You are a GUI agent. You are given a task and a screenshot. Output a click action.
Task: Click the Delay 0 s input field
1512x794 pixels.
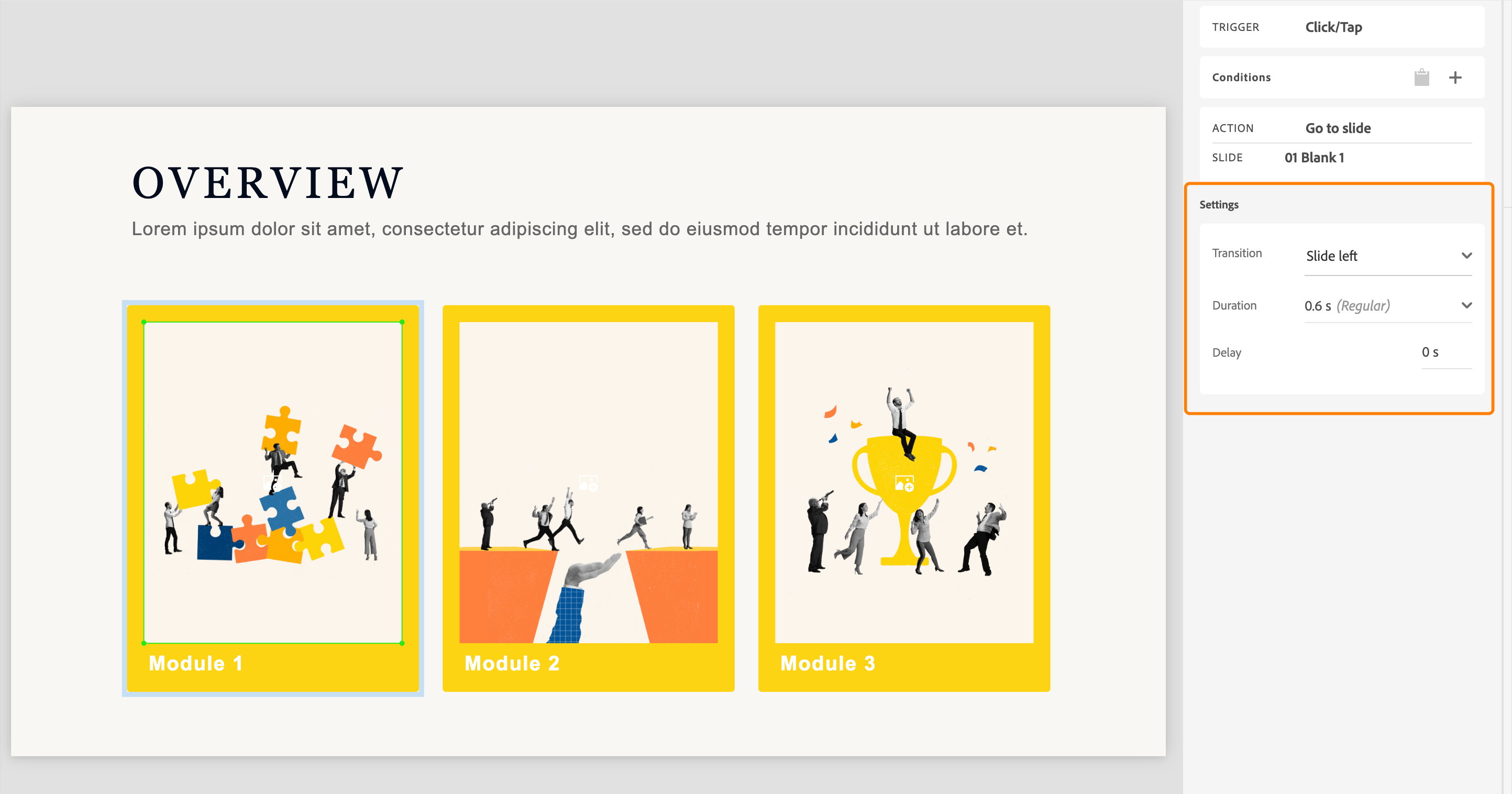[1445, 352]
